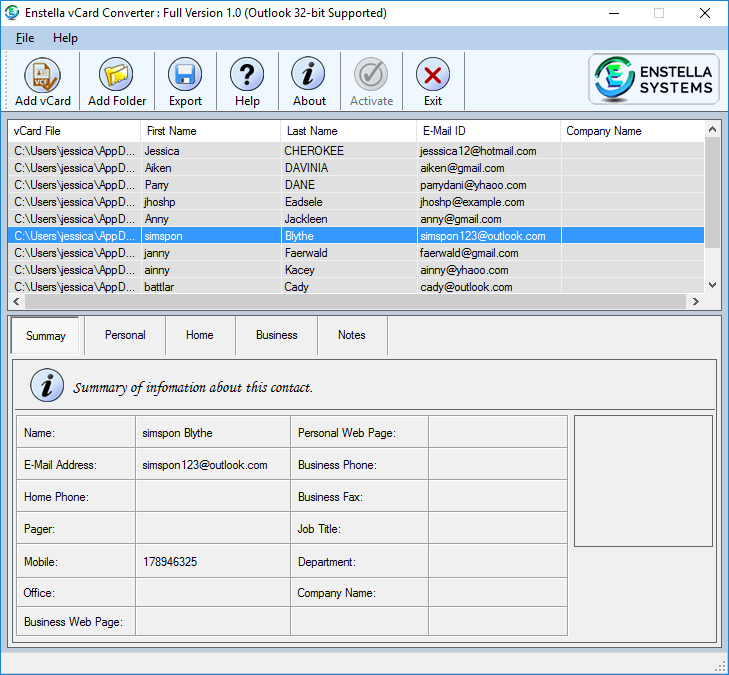Screen dimensions: 729x675
Task: Click the Activate checkmark icon
Action: coord(371,74)
